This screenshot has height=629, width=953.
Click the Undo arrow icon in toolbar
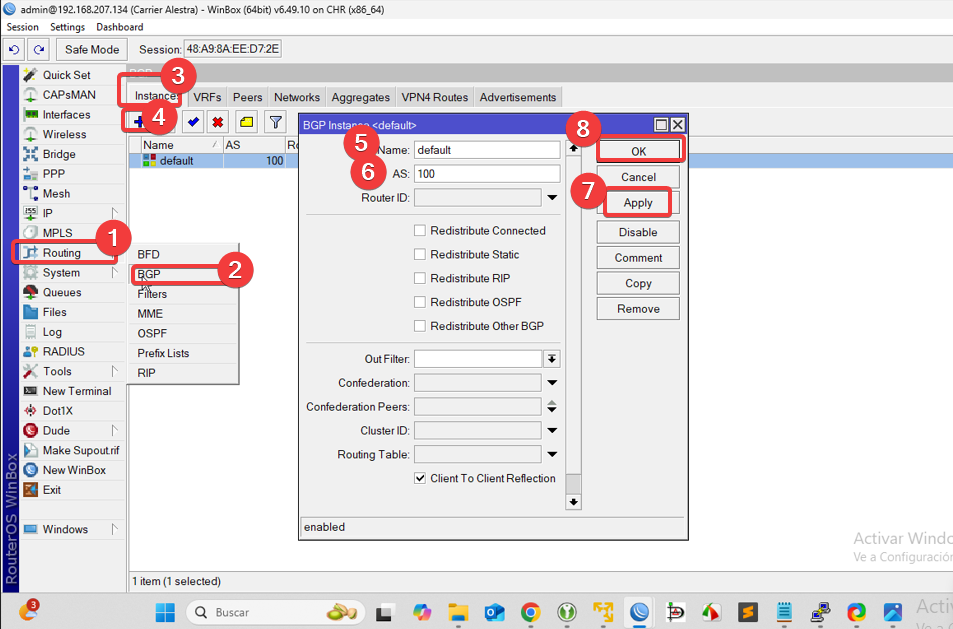click(x=14, y=49)
